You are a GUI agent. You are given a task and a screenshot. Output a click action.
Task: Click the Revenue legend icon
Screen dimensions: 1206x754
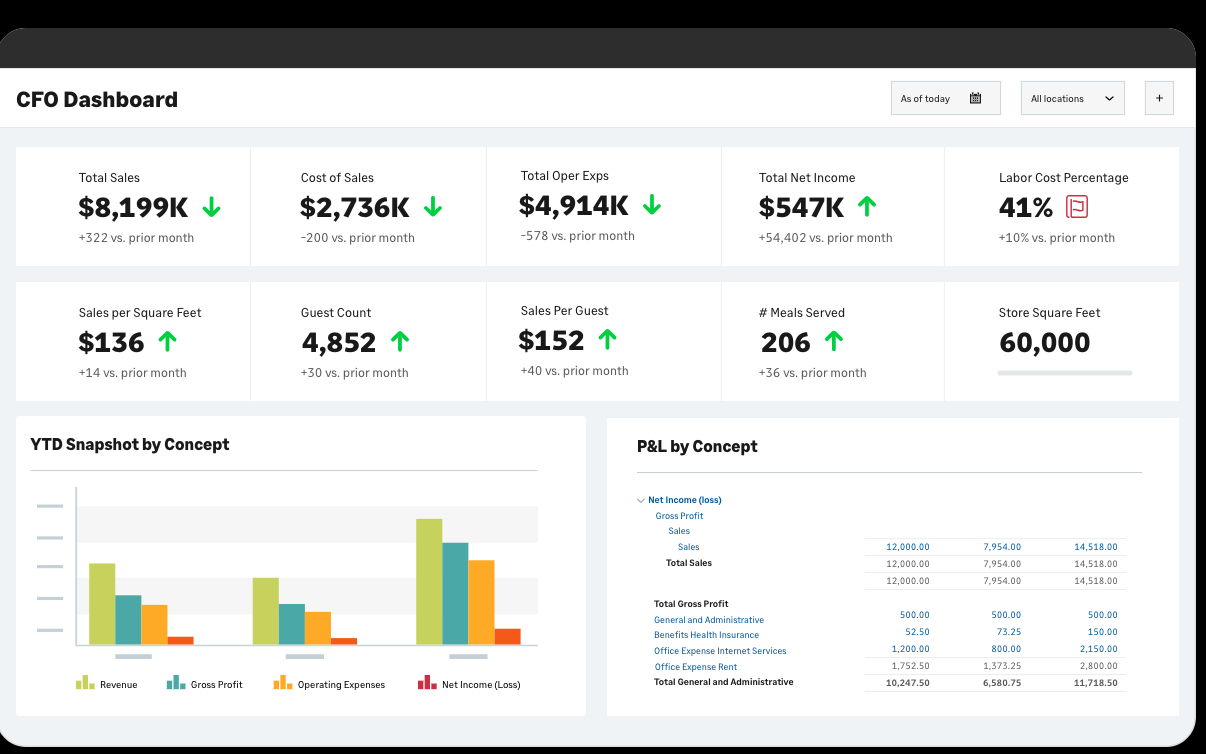[x=86, y=683]
